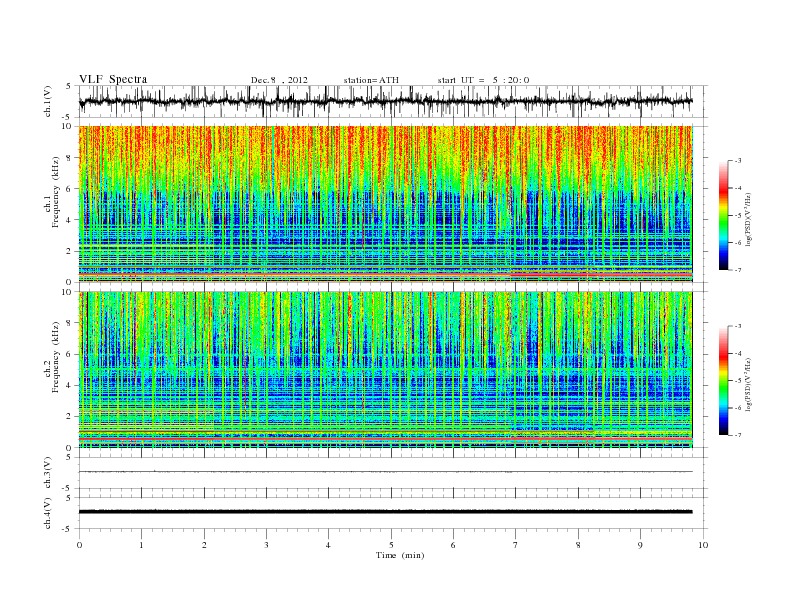Click the 'Time (min)' x-axis label
Image resolution: width=792 pixels, height=612 pixels.
[x=400, y=555]
